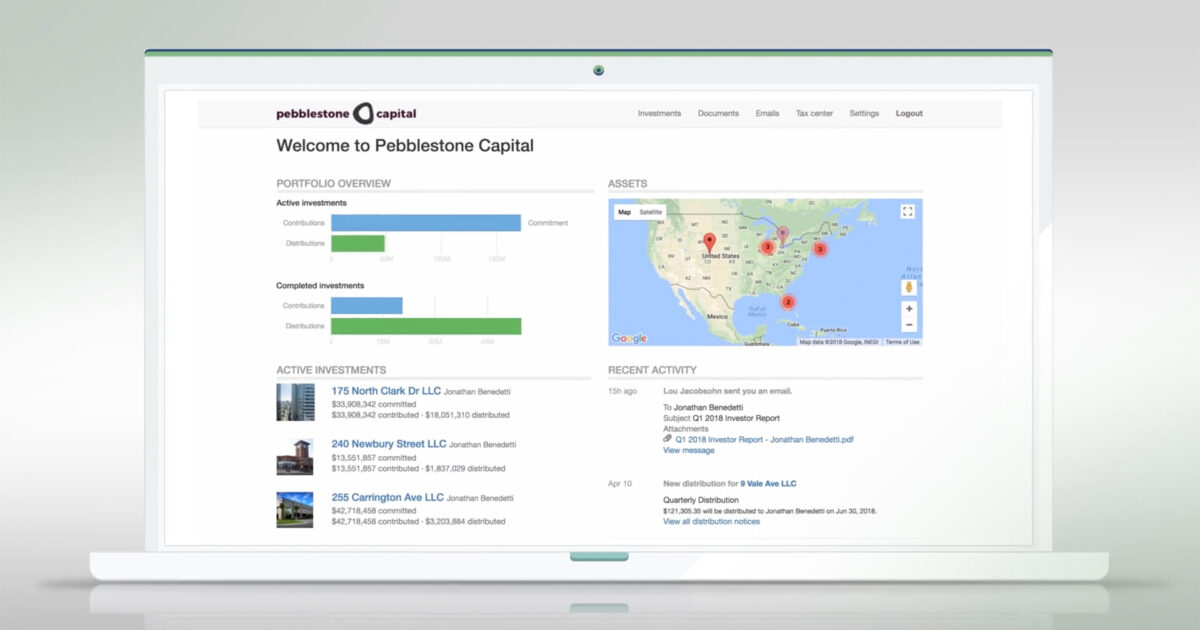1200x630 pixels.
Task: Open the Investments page
Action: [x=660, y=113]
